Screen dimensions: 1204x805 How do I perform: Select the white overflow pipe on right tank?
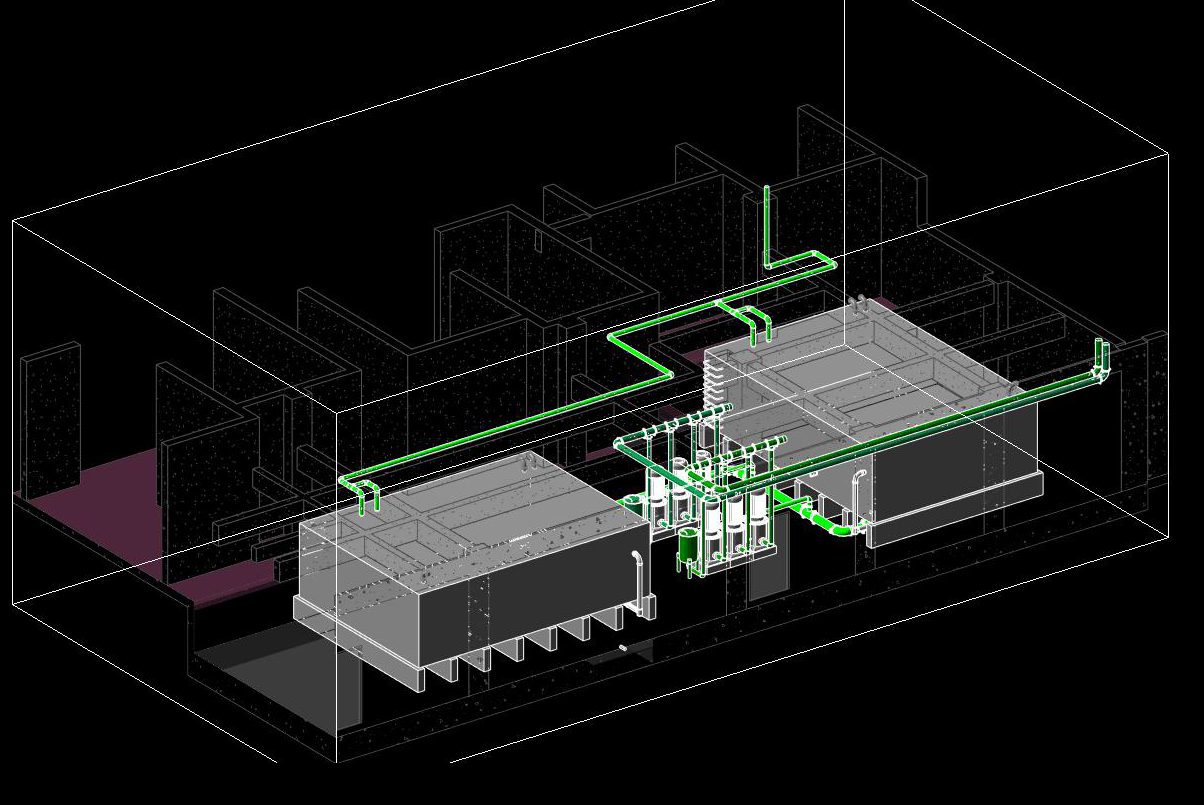click(x=859, y=492)
